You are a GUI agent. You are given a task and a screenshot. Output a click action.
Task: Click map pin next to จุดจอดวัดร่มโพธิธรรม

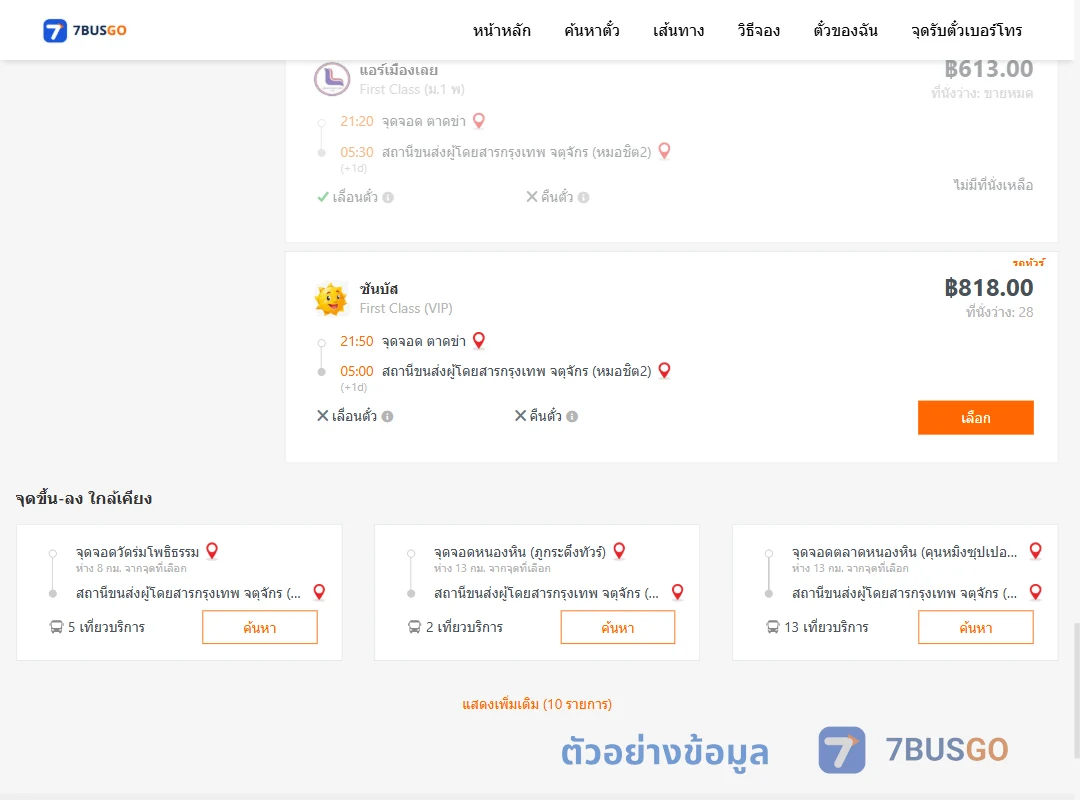click(212, 551)
